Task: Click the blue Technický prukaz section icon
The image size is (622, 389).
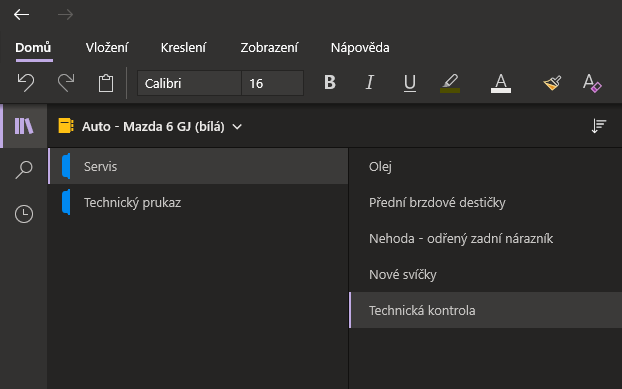Action: 66,202
